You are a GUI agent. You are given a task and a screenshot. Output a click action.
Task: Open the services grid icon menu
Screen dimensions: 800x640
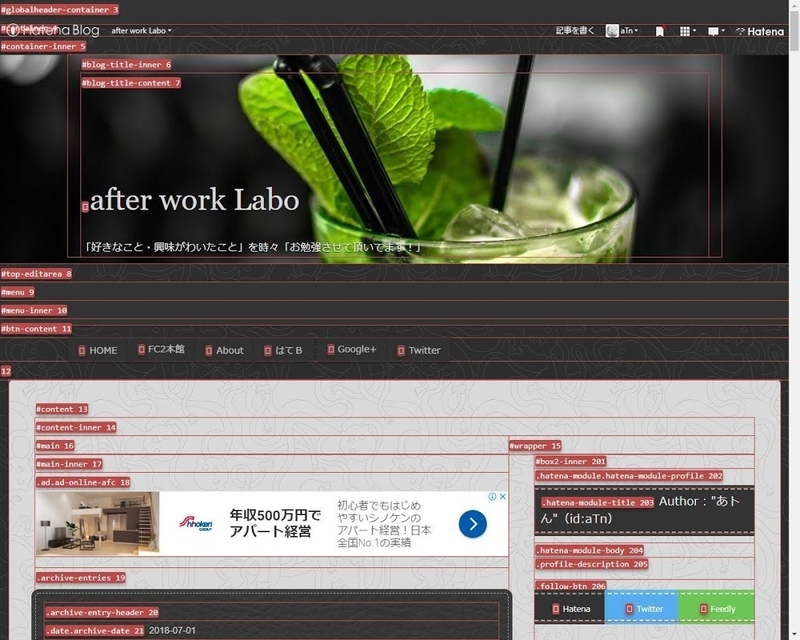[x=685, y=31]
